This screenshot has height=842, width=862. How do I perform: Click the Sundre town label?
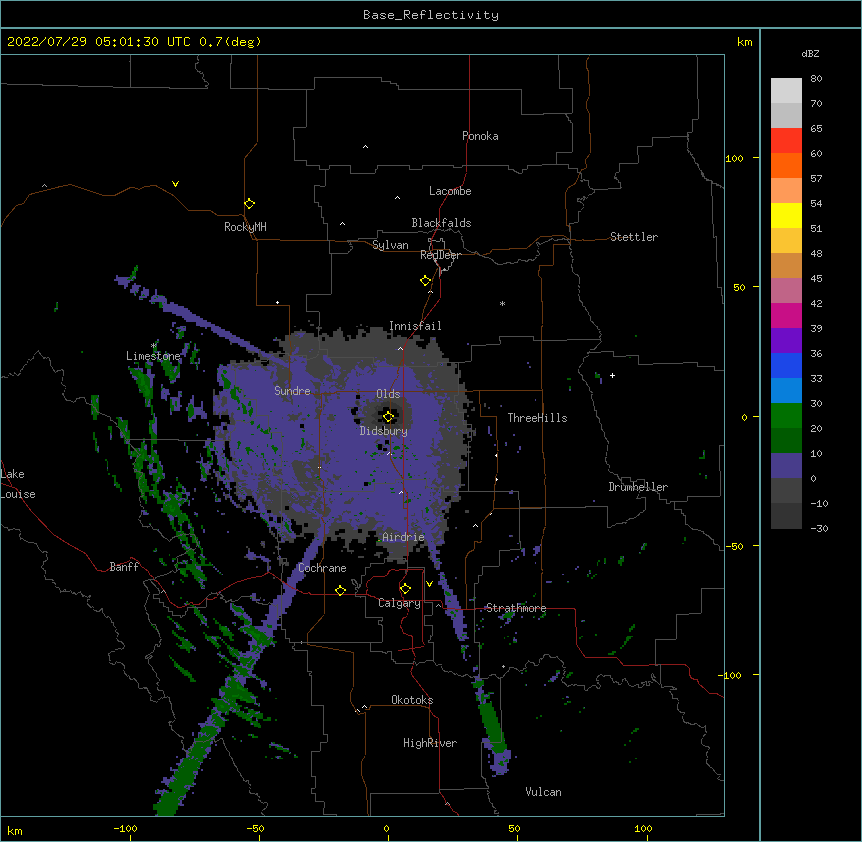pos(292,391)
